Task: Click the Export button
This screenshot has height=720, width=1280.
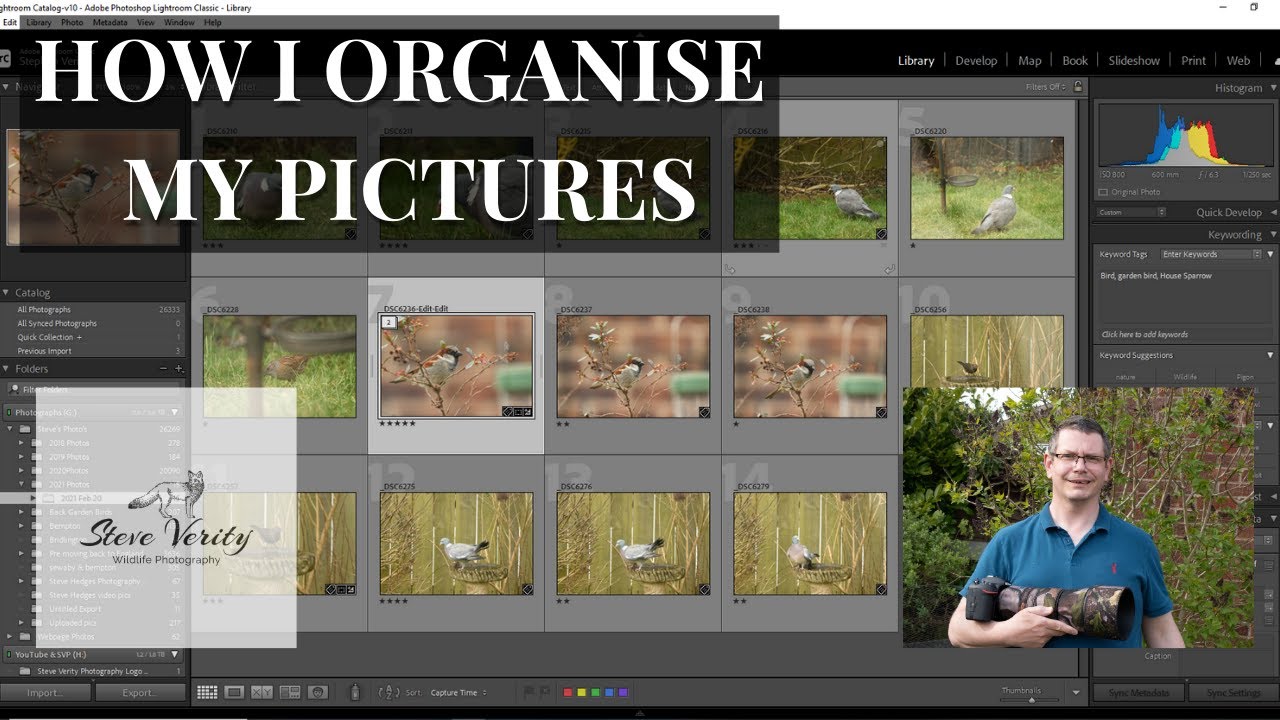Action: click(140, 692)
